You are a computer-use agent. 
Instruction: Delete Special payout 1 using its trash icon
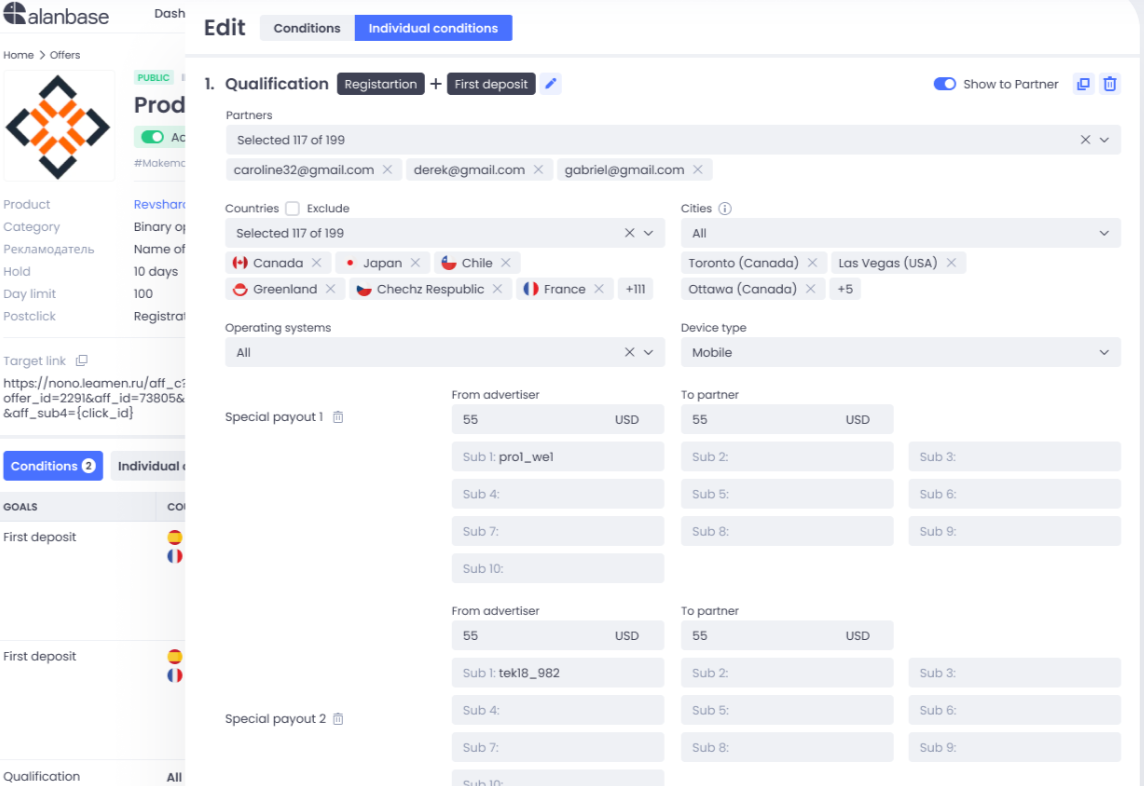coord(337,417)
